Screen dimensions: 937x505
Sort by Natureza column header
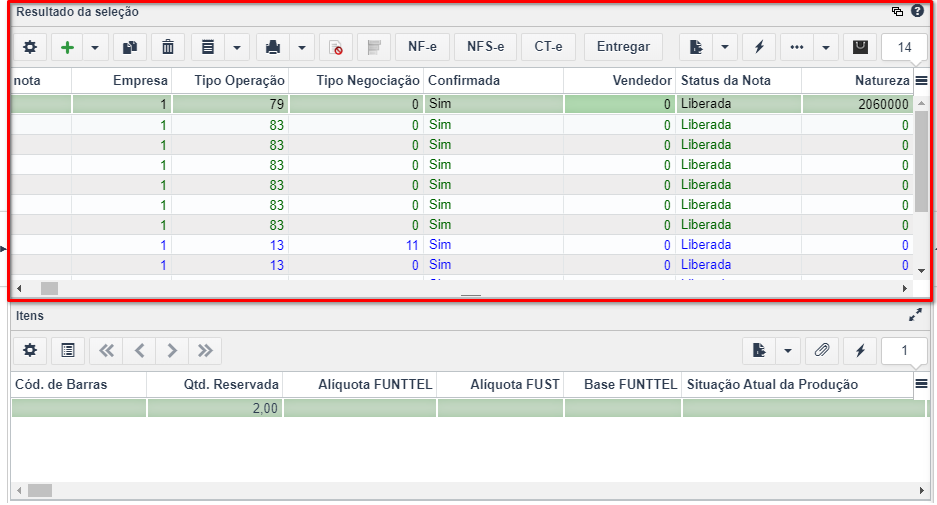pos(857,81)
